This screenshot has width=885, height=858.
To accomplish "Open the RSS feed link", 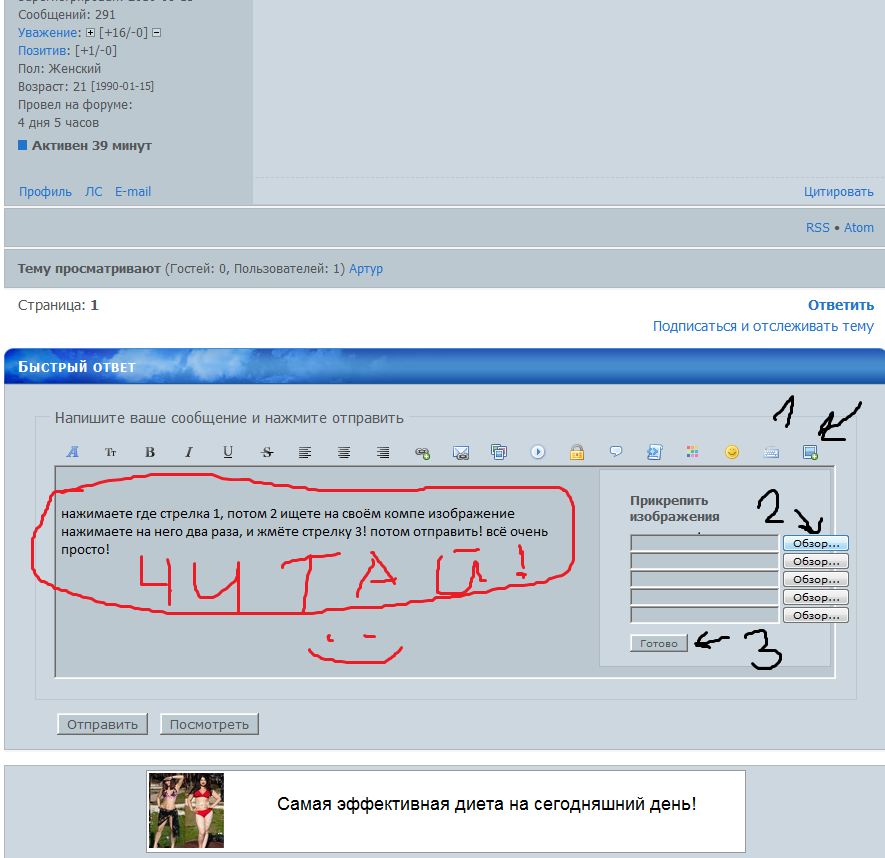I will (818, 228).
